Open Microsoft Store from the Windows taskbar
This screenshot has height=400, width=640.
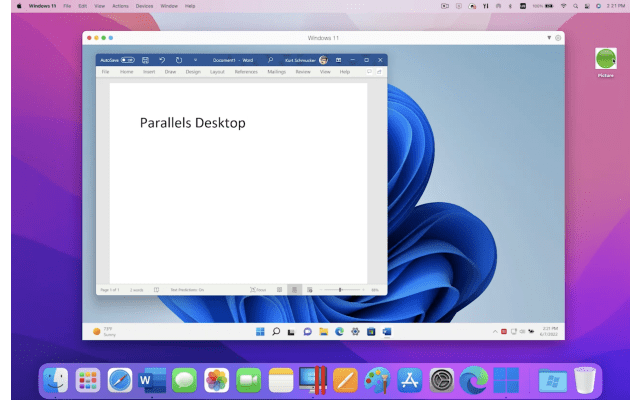371,331
